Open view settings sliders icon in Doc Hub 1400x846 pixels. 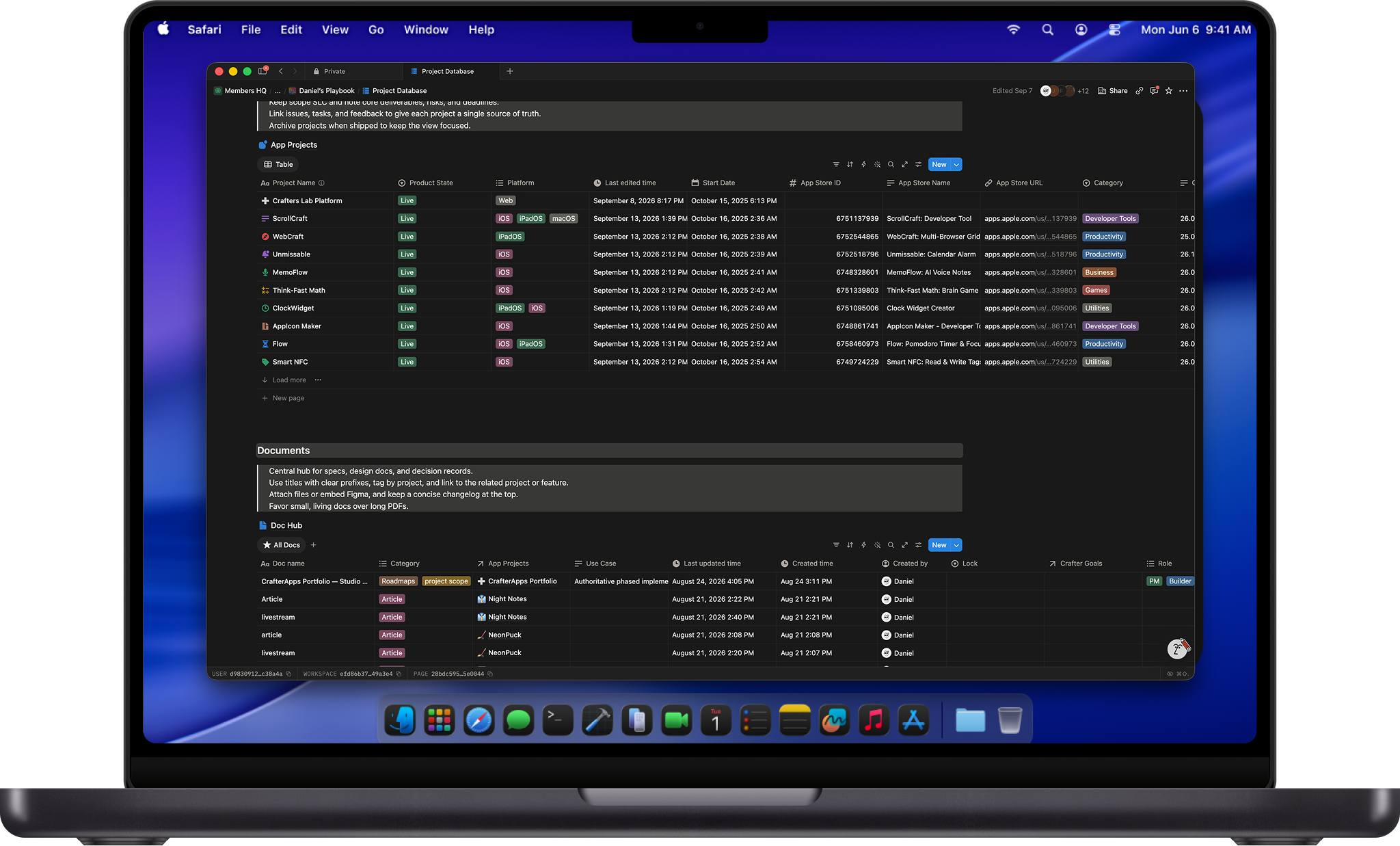pos(918,545)
